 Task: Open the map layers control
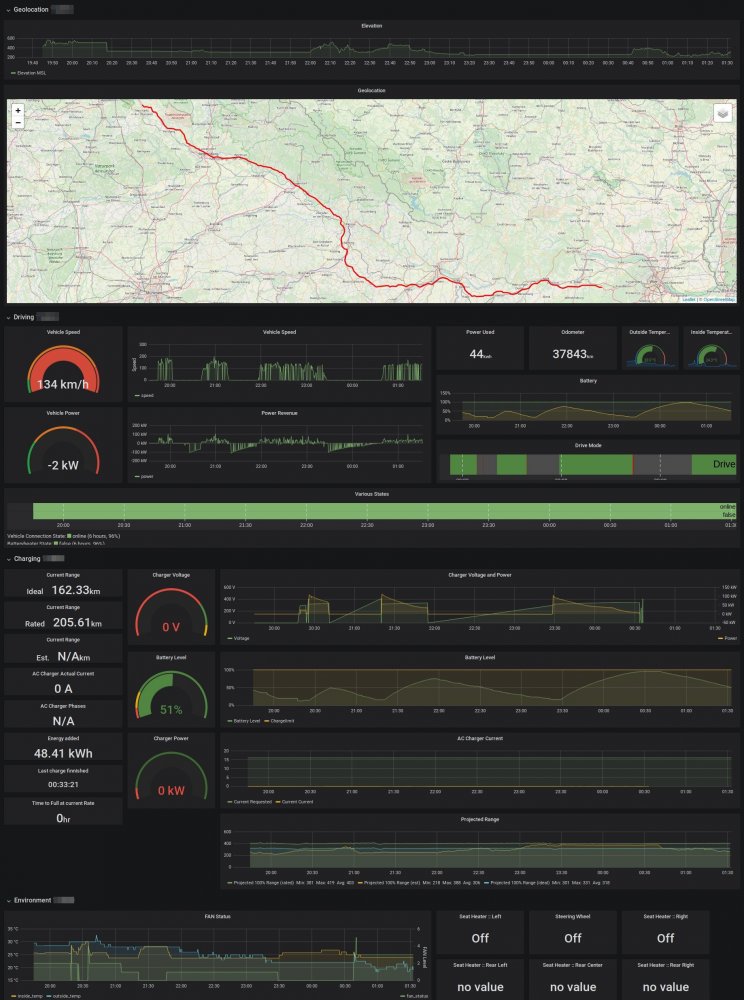(x=722, y=113)
